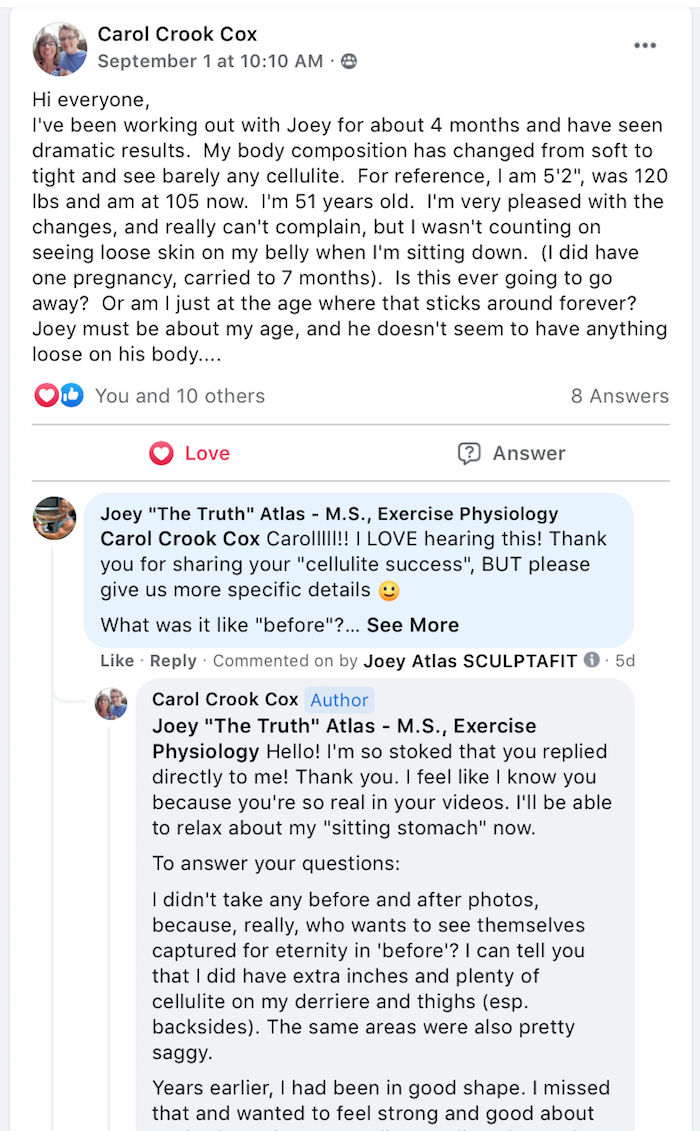The width and height of the screenshot is (700, 1131).
Task: Click Carol's profile picture in the post header
Action: click(x=60, y=48)
